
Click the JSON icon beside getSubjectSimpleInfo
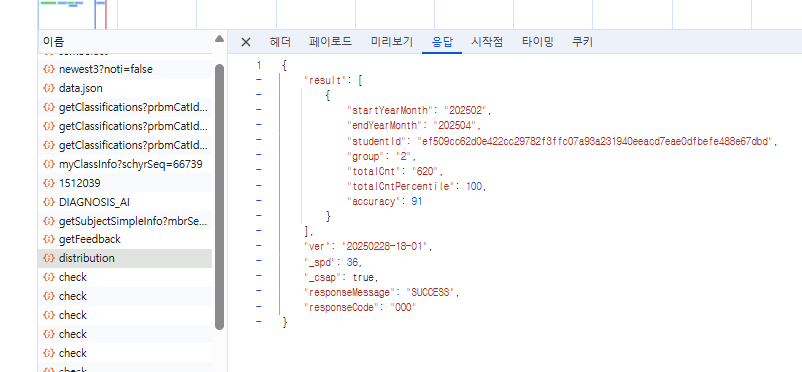pyautogui.click(x=49, y=221)
